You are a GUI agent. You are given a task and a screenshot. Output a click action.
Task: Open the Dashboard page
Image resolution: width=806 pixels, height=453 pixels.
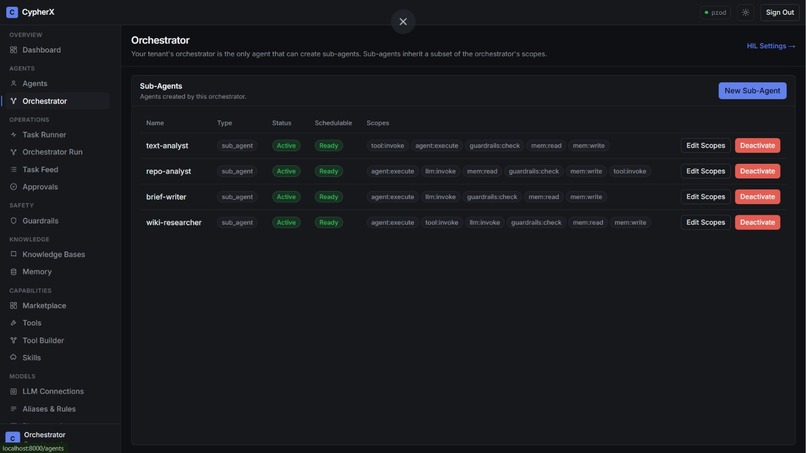[42, 50]
